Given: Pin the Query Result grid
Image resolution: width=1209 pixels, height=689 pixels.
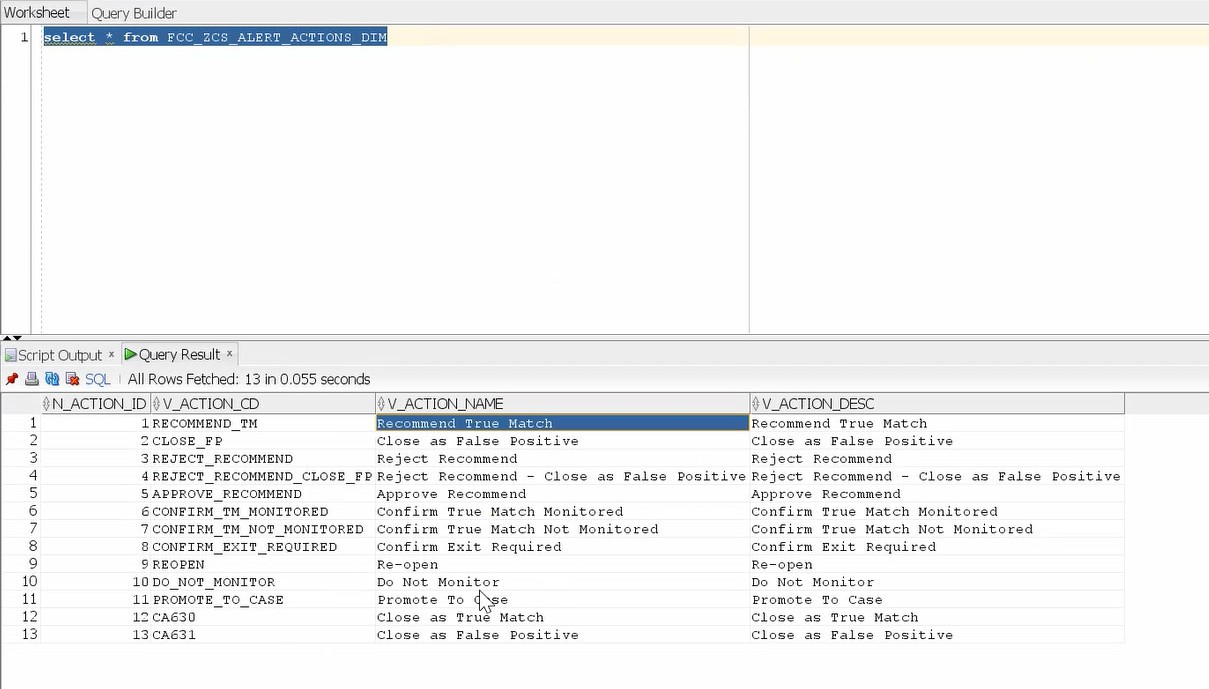Looking at the screenshot, I should [11, 379].
